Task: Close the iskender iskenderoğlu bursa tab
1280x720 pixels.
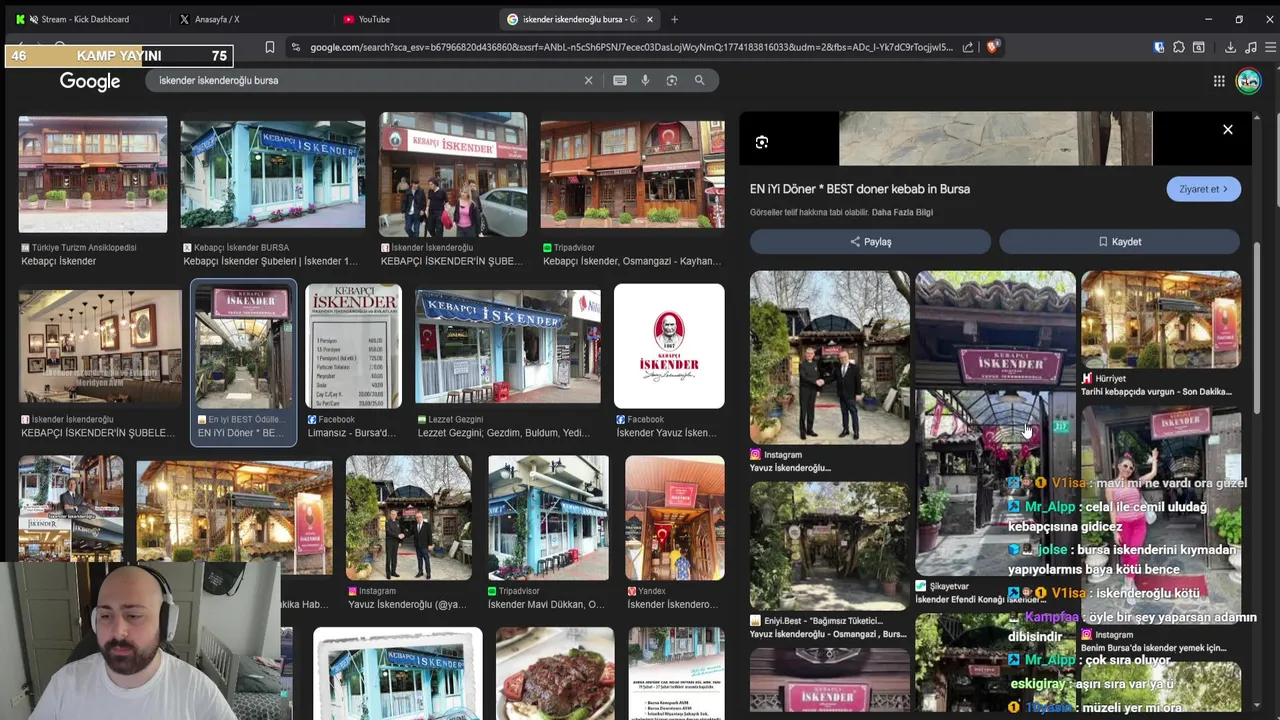Action: coord(650,19)
